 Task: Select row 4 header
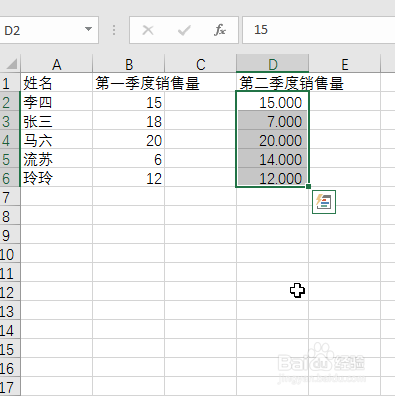(10, 140)
